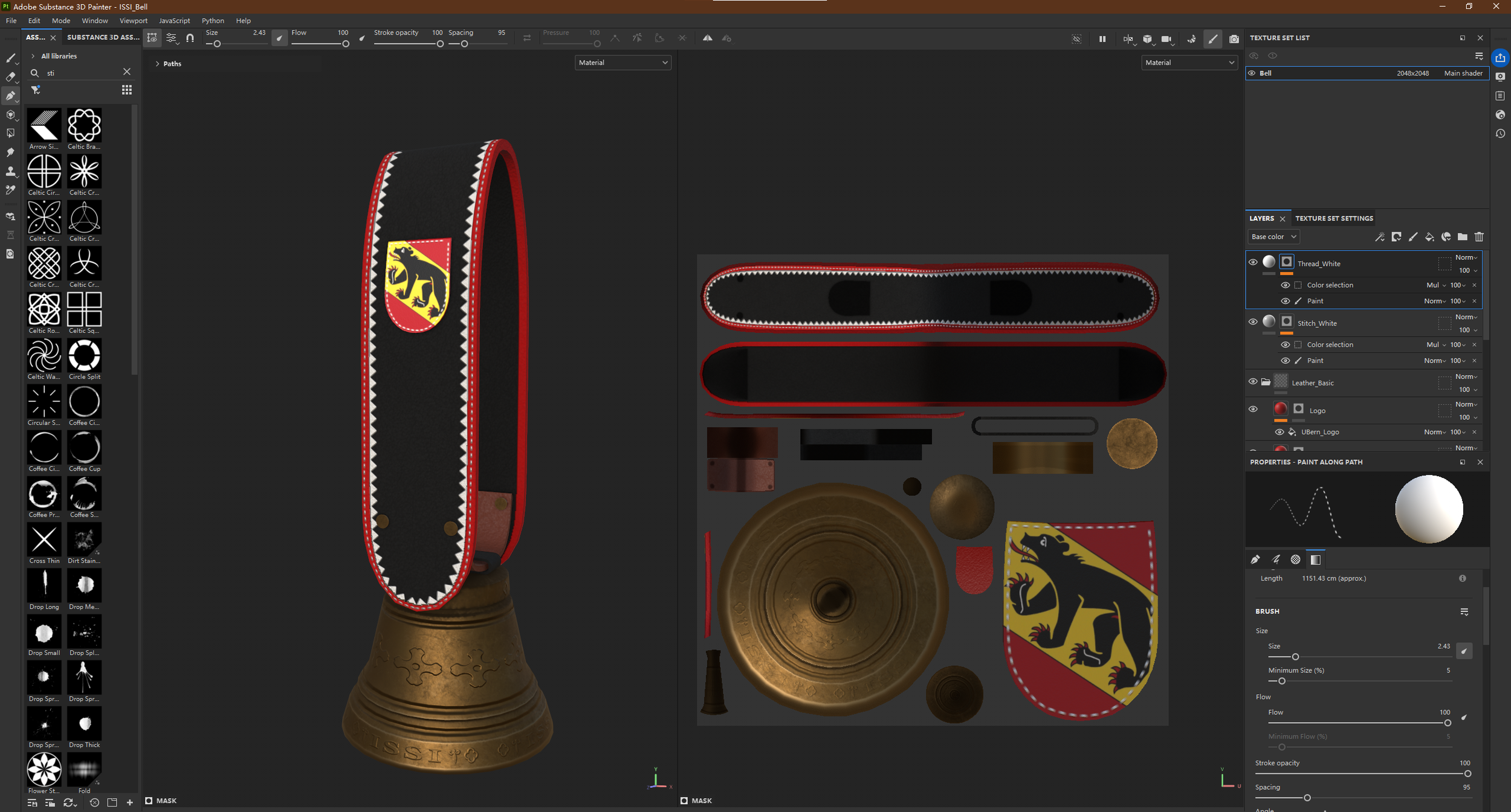Select the Polygon Fill tool in left toolbar

pos(10,133)
